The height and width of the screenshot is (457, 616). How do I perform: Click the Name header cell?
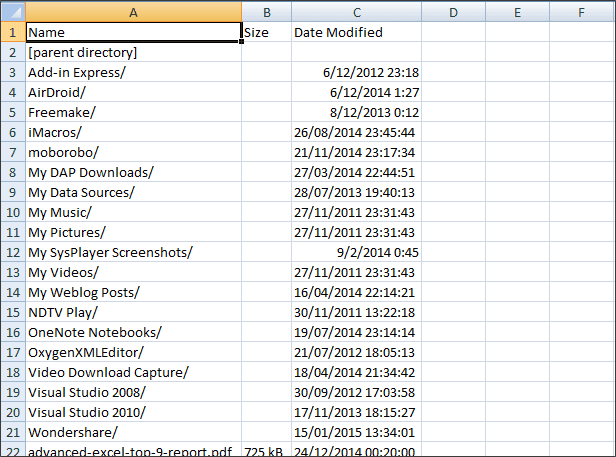(133, 32)
